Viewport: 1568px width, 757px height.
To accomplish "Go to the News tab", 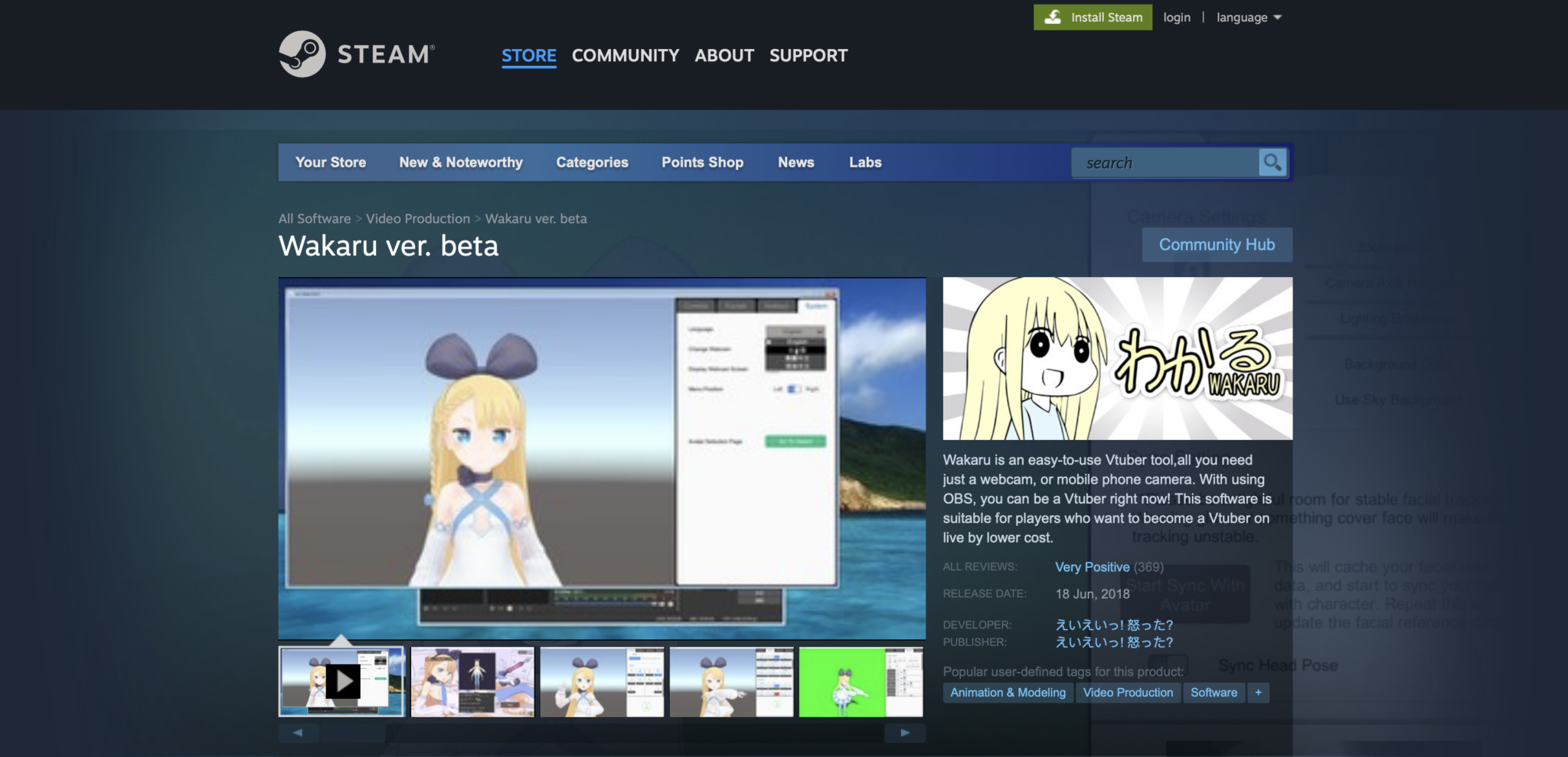I will [x=795, y=162].
